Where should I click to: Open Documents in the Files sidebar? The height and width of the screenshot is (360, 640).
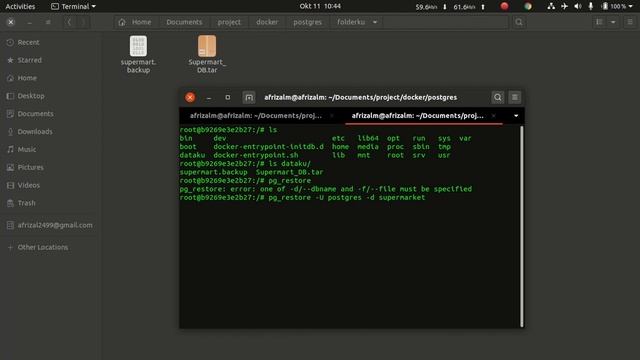[35, 114]
